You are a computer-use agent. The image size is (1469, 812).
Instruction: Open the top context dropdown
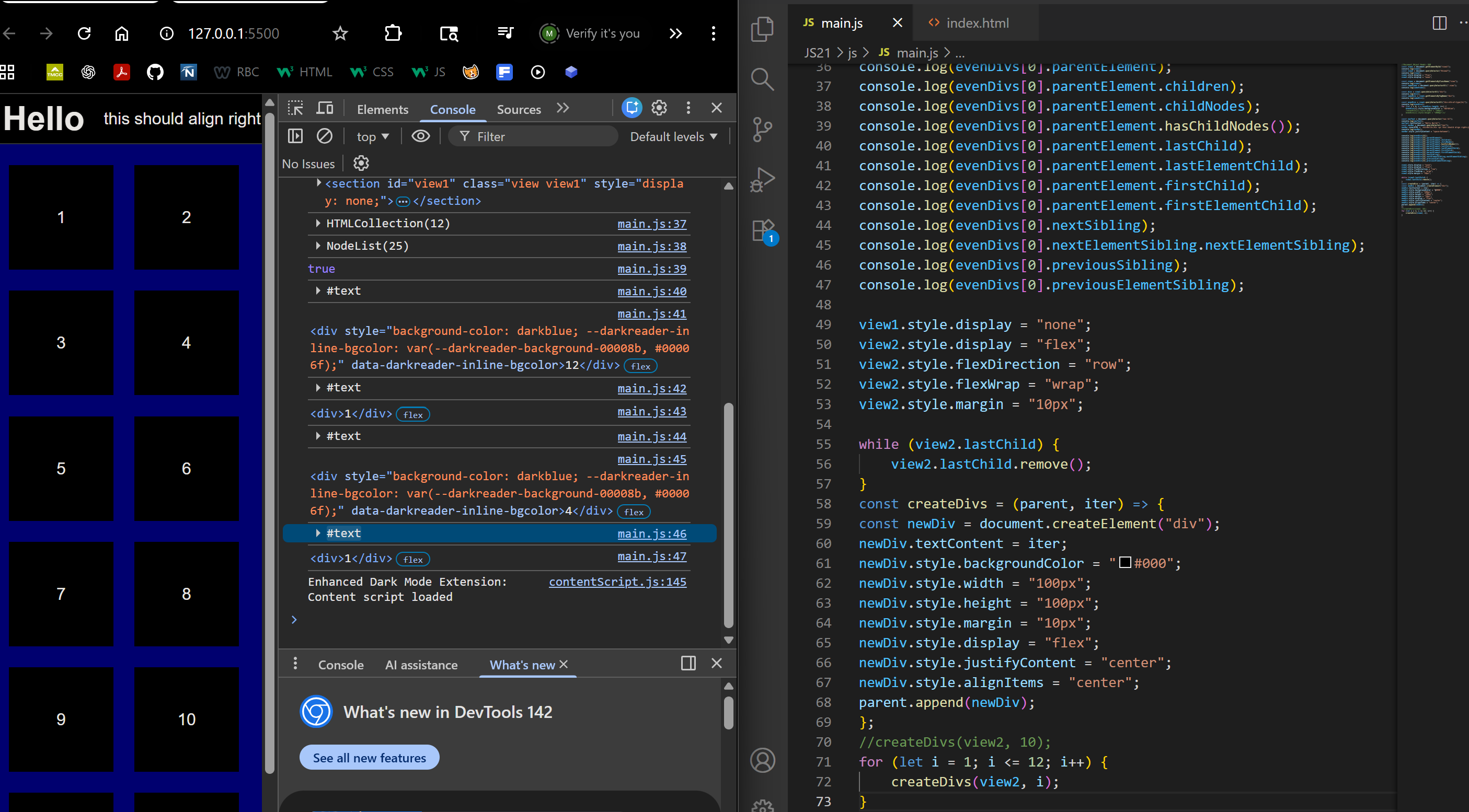(372, 137)
